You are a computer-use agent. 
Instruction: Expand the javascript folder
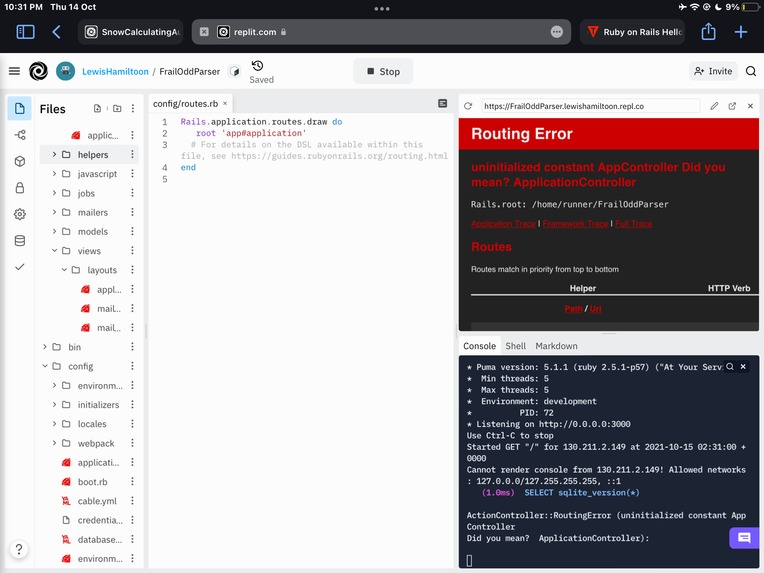[54, 173]
